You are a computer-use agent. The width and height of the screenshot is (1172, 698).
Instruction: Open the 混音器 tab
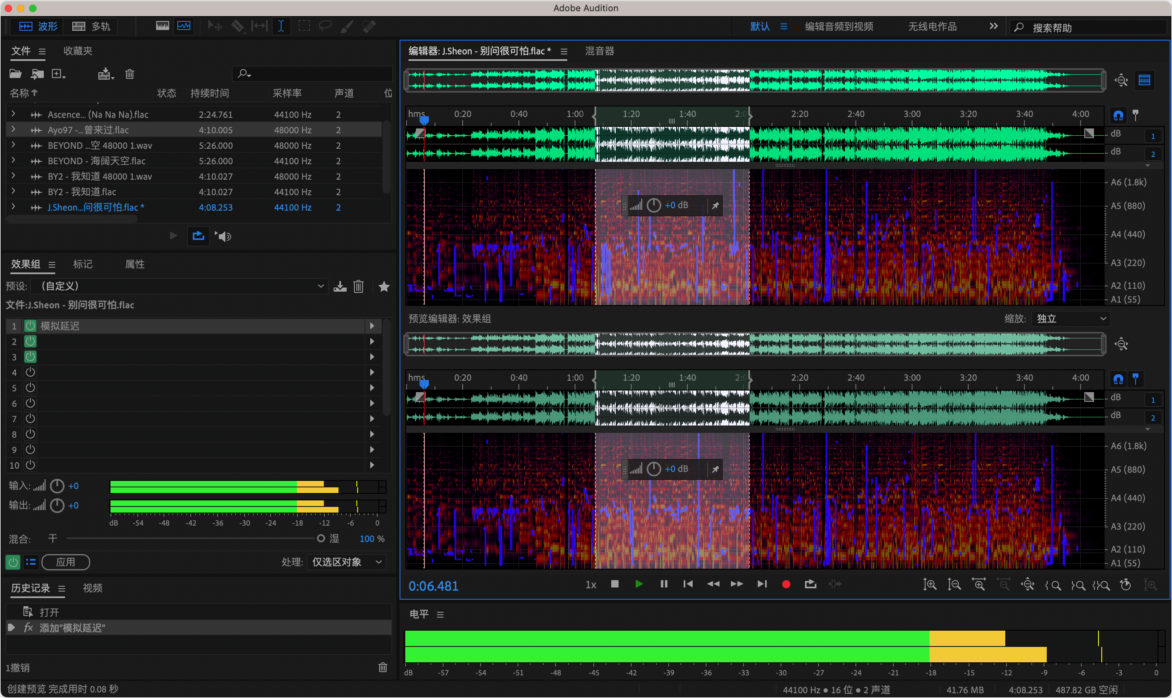coord(599,51)
